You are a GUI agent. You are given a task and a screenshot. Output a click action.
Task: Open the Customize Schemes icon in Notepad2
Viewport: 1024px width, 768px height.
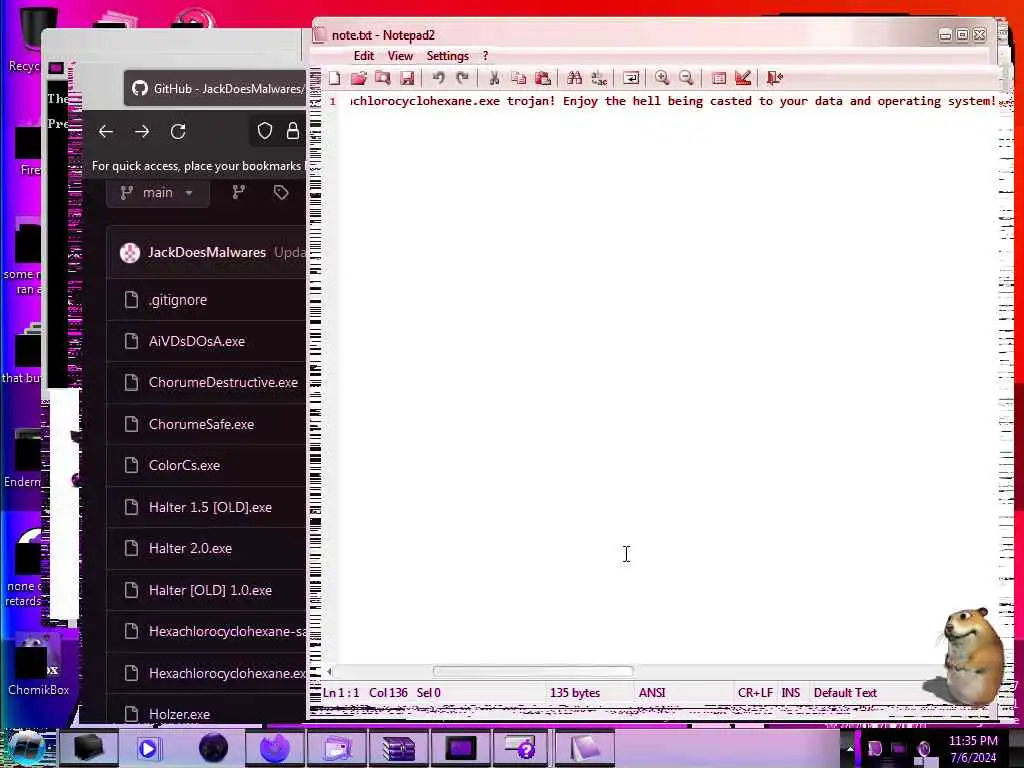coord(743,78)
